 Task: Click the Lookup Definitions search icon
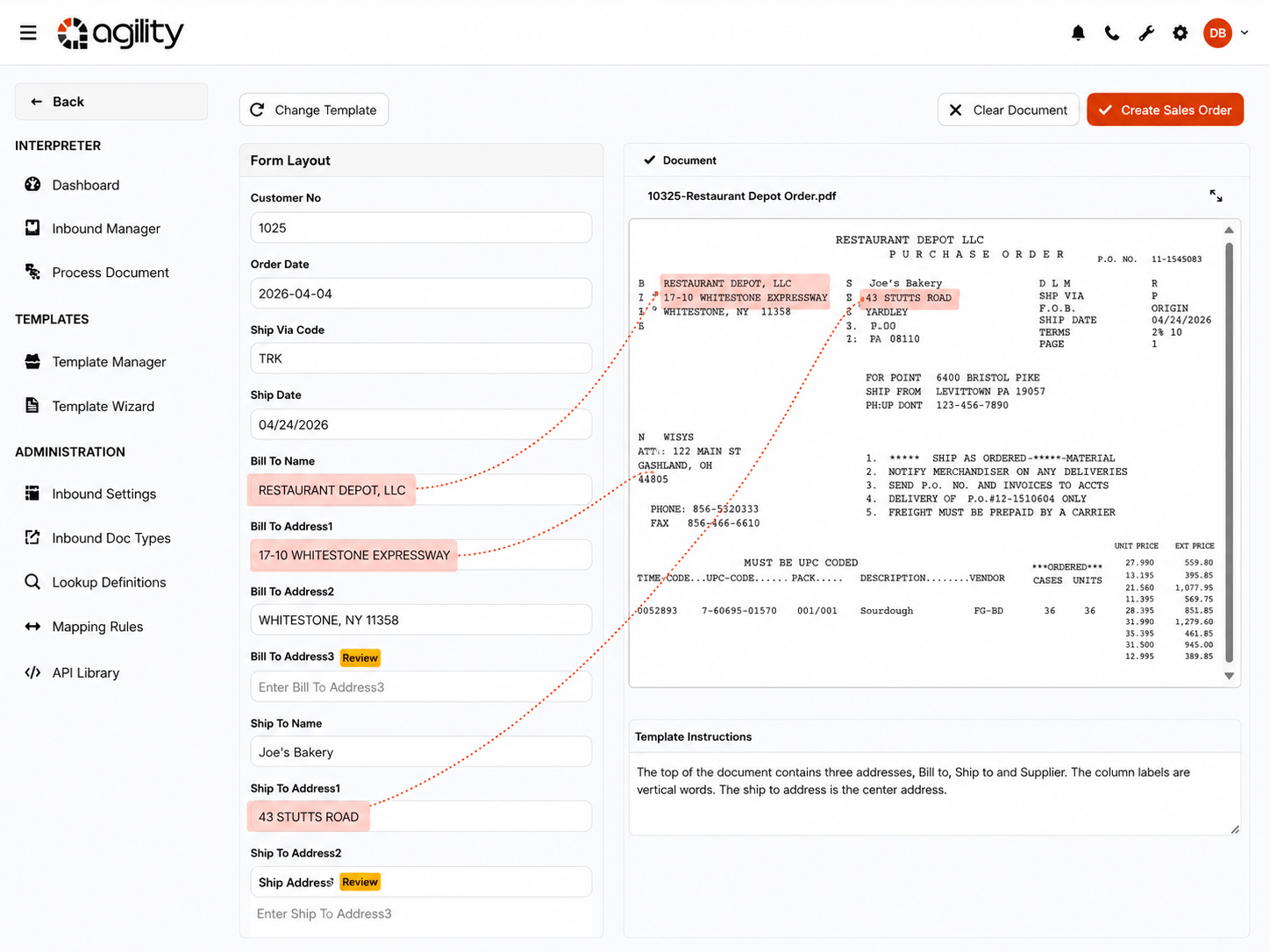tap(32, 582)
